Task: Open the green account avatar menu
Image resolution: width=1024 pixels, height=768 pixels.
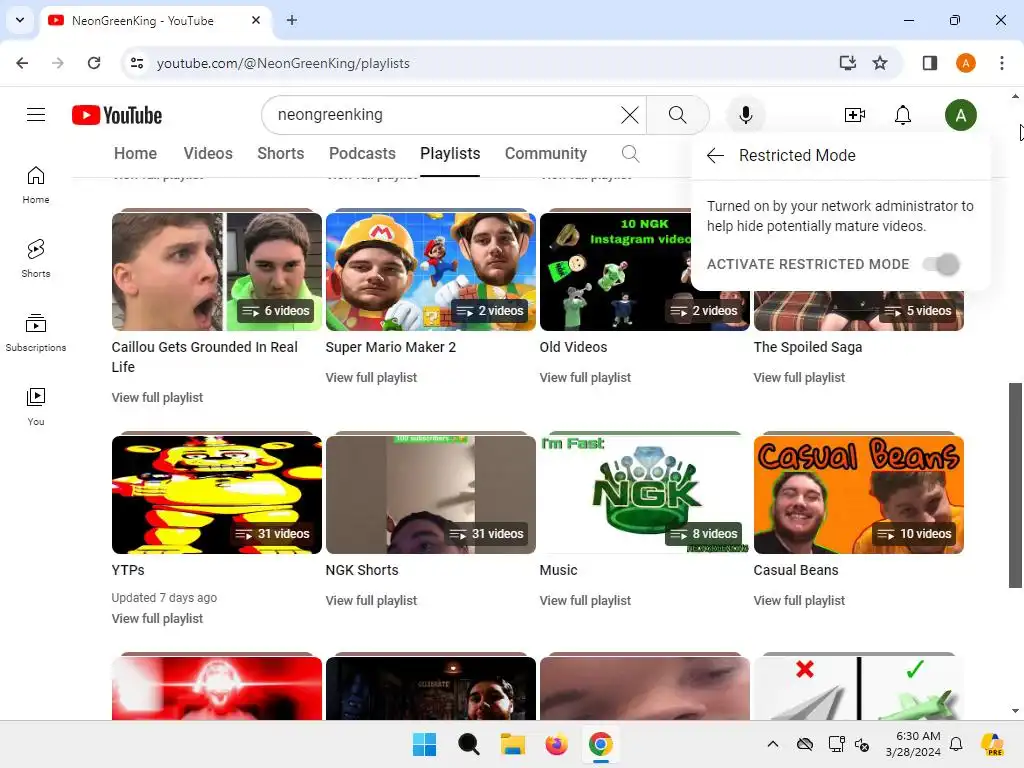Action: tap(960, 115)
